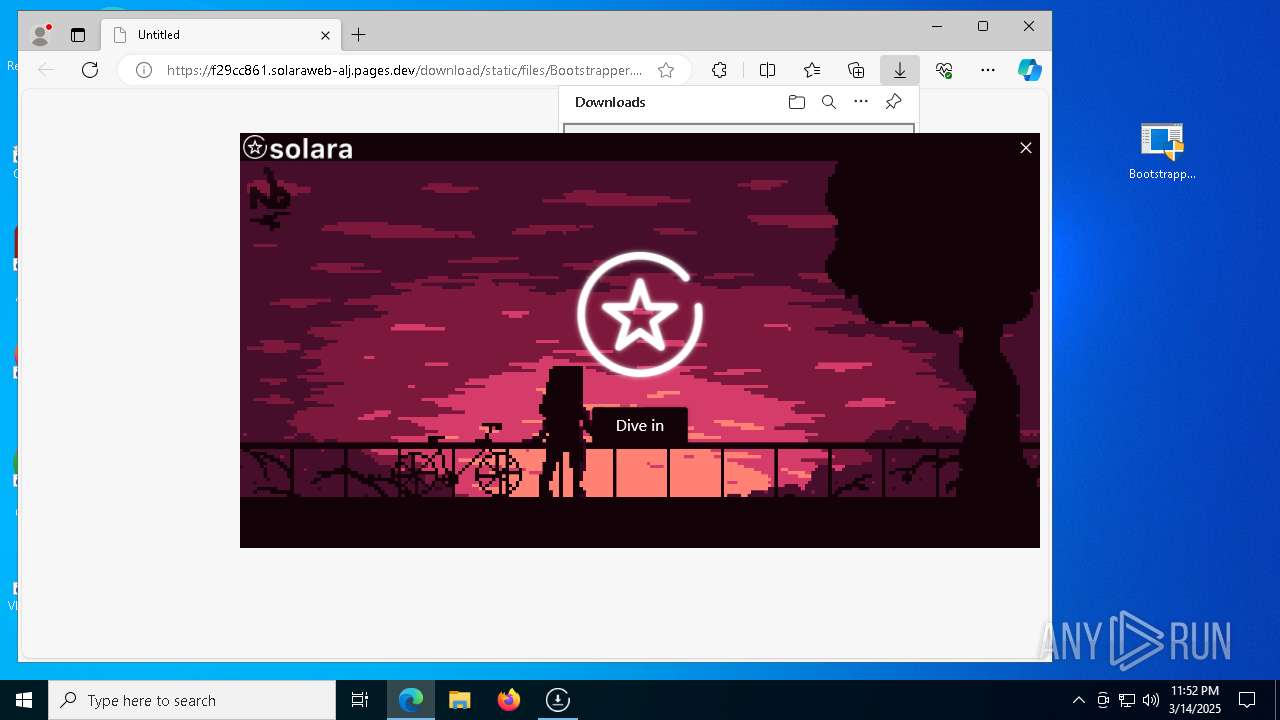This screenshot has height=720, width=1280.
Task: Click the glowing Solara star logo
Action: [640, 315]
